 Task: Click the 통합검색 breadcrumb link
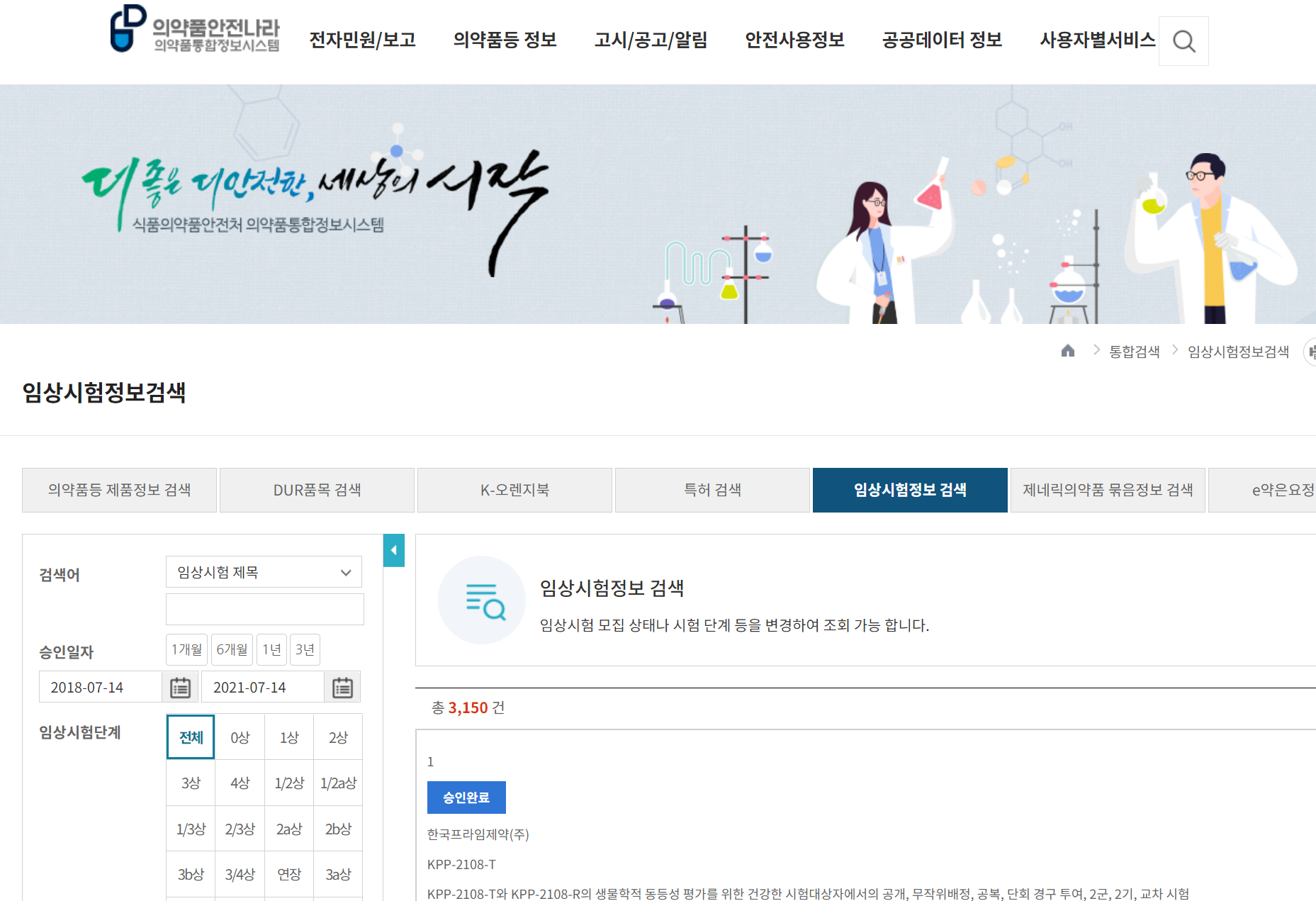click(1134, 352)
